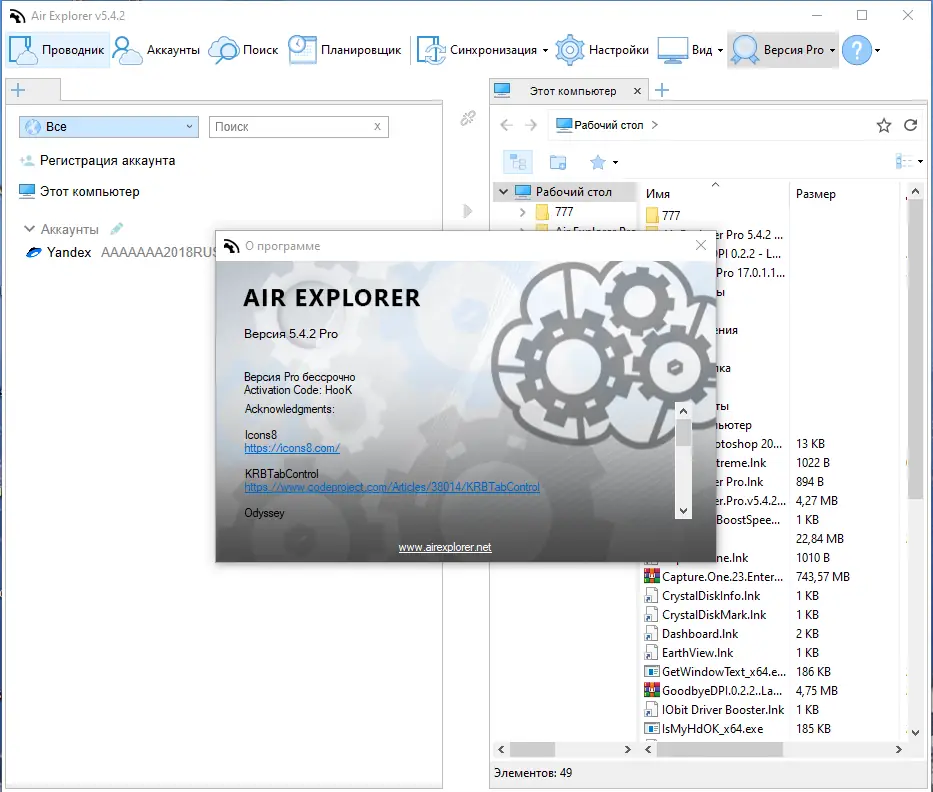Image resolution: width=933 pixels, height=792 pixels.
Task: Click the new folder icon above file list
Action: click(558, 161)
